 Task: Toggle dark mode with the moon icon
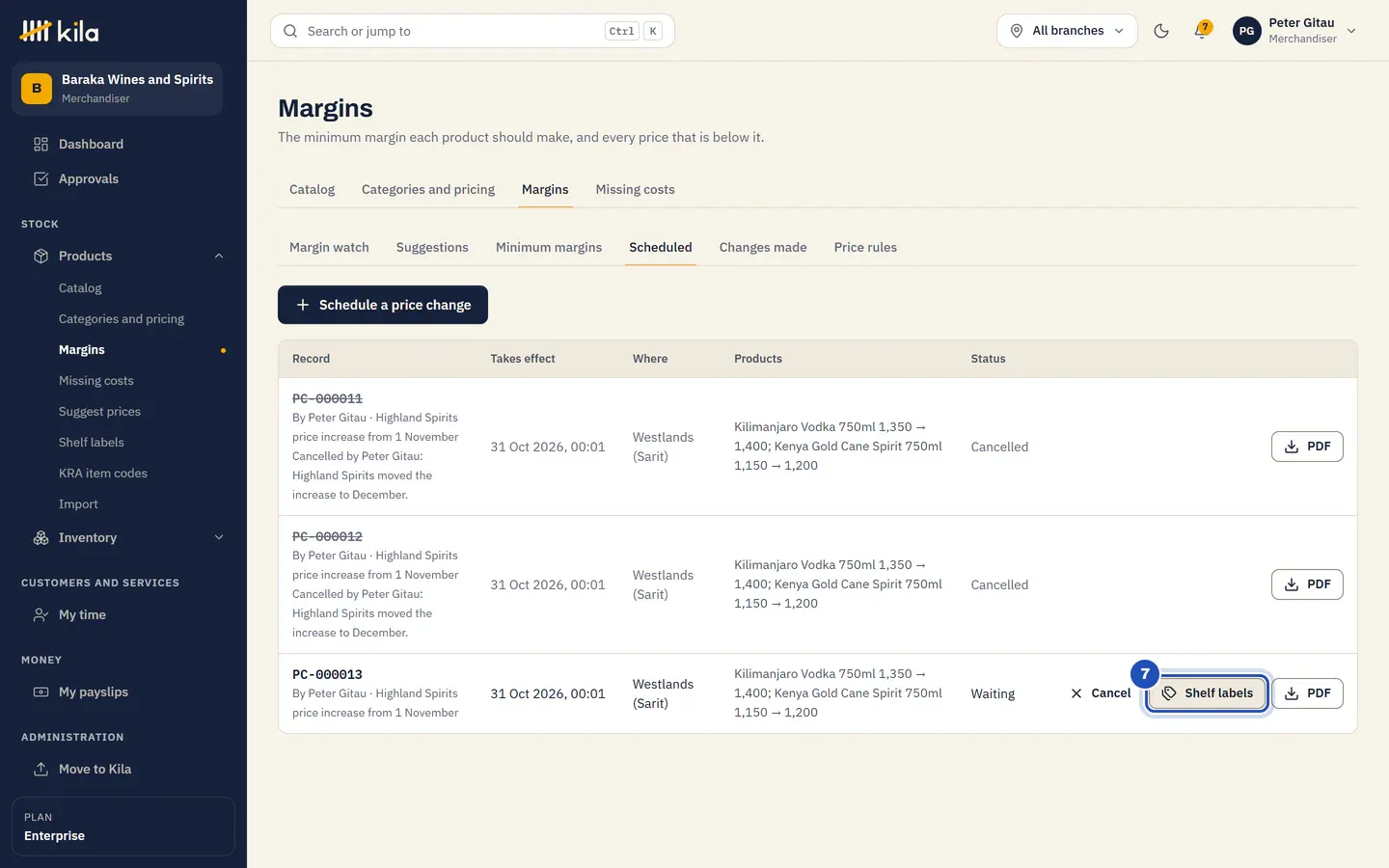1161,31
